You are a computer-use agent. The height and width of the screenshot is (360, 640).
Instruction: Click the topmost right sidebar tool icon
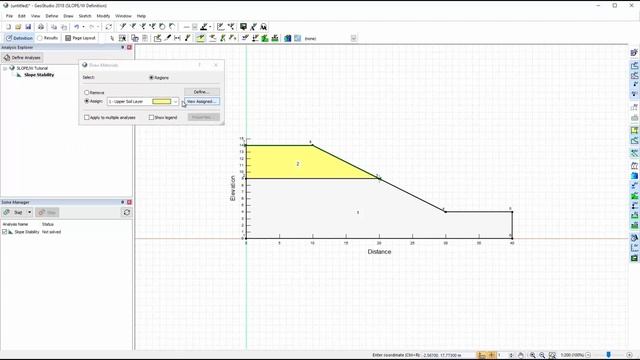[x=634, y=53]
